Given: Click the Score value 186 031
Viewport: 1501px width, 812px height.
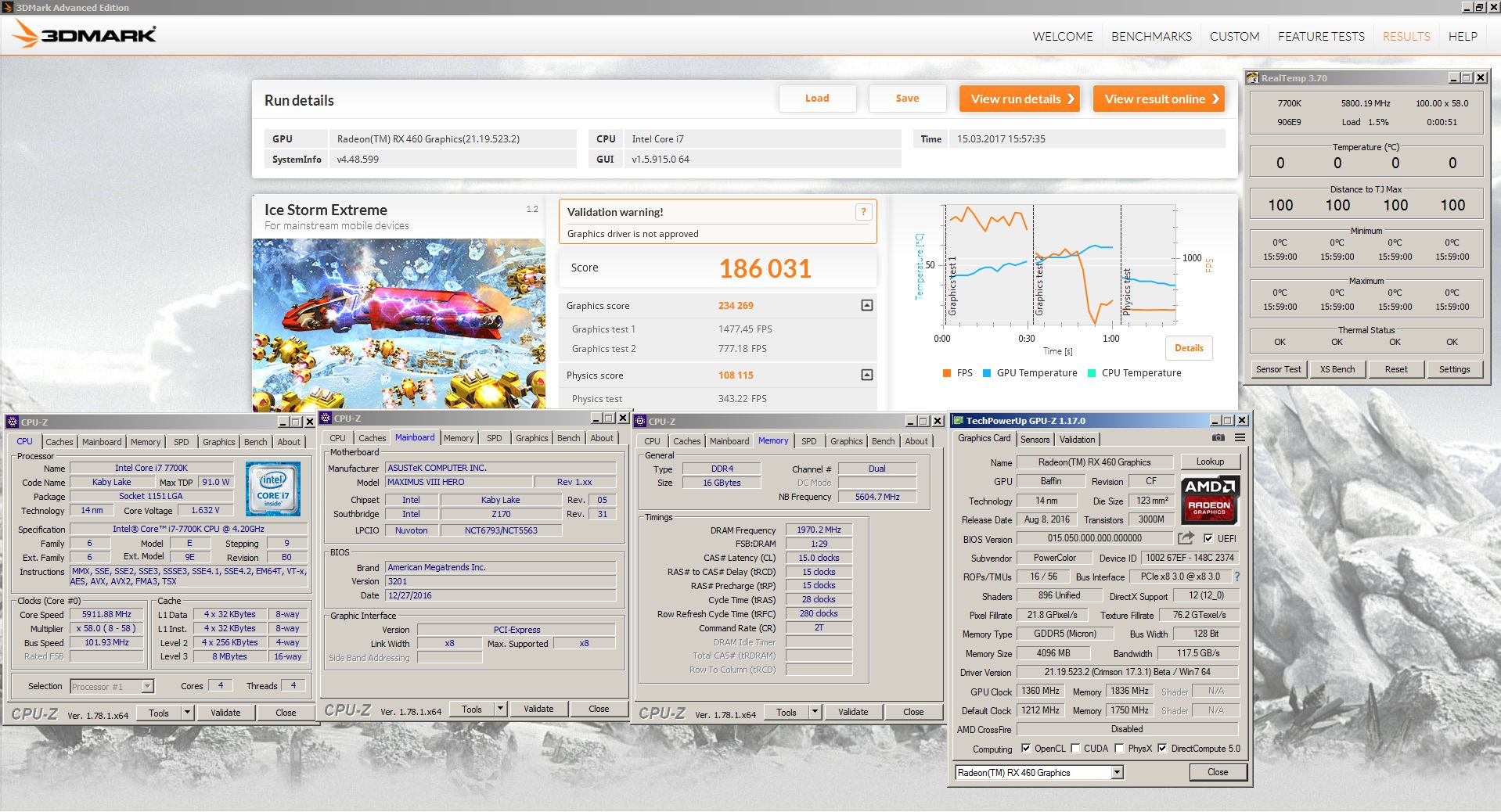Looking at the screenshot, I should point(765,268).
